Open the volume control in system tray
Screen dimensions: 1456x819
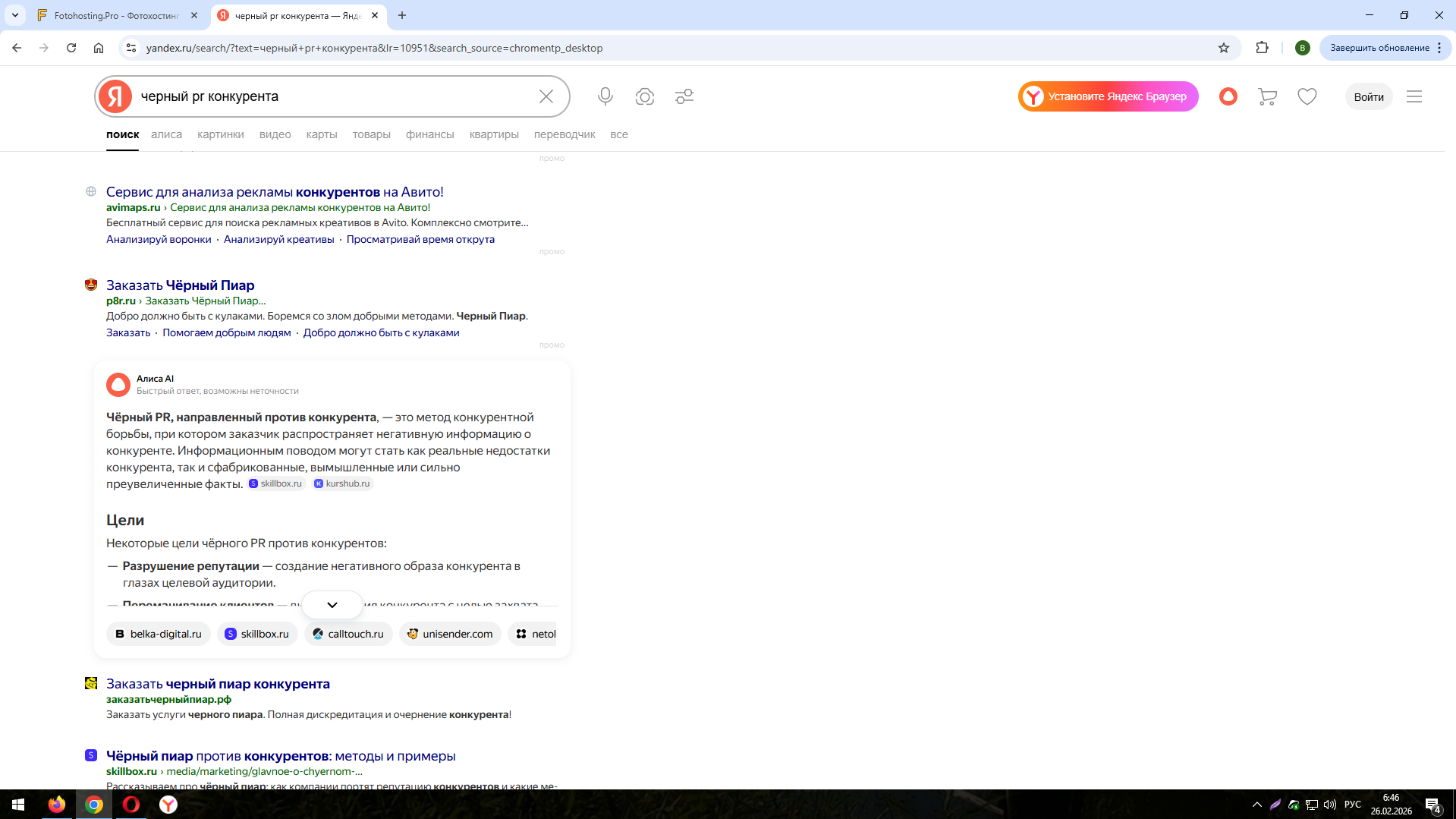tap(1330, 805)
